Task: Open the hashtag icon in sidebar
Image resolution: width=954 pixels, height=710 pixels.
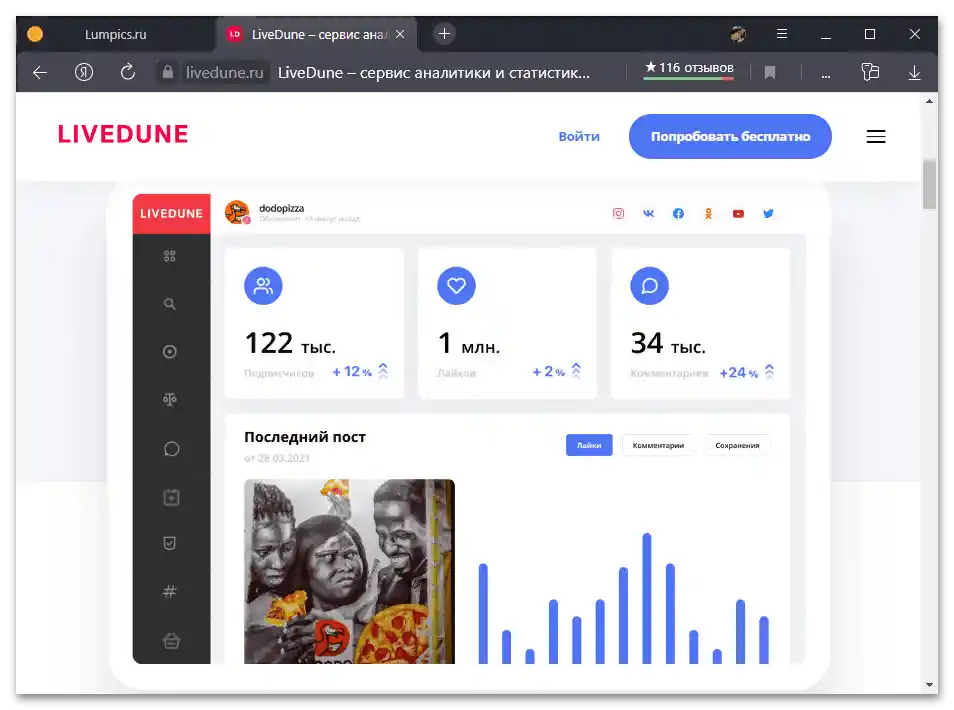Action: click(170, 591)
